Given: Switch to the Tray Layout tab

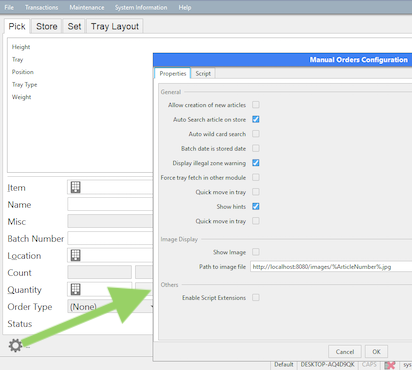Looking at the screenshot, I should pyautogui.click(x=115, y=26).
